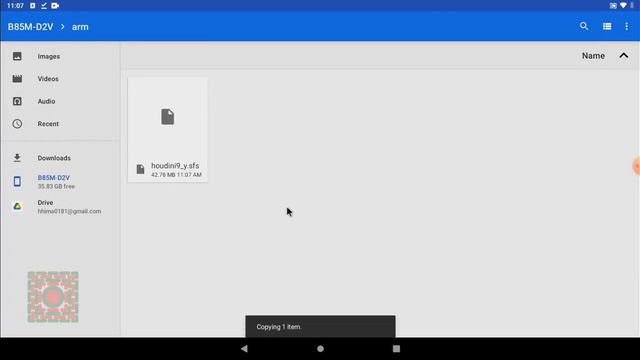This screenshot has height=360, width=640.
Task: Click the arm breadcrumb folder
Action: tap(80, 27)
